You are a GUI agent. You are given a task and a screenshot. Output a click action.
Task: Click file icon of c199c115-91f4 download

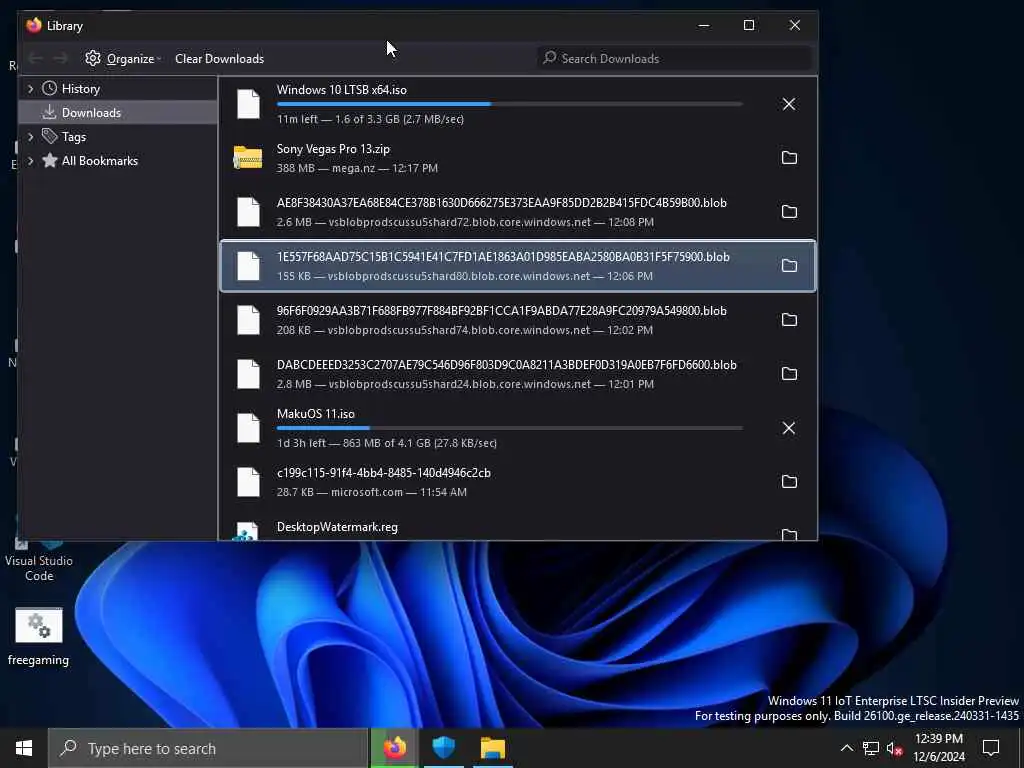248,481
